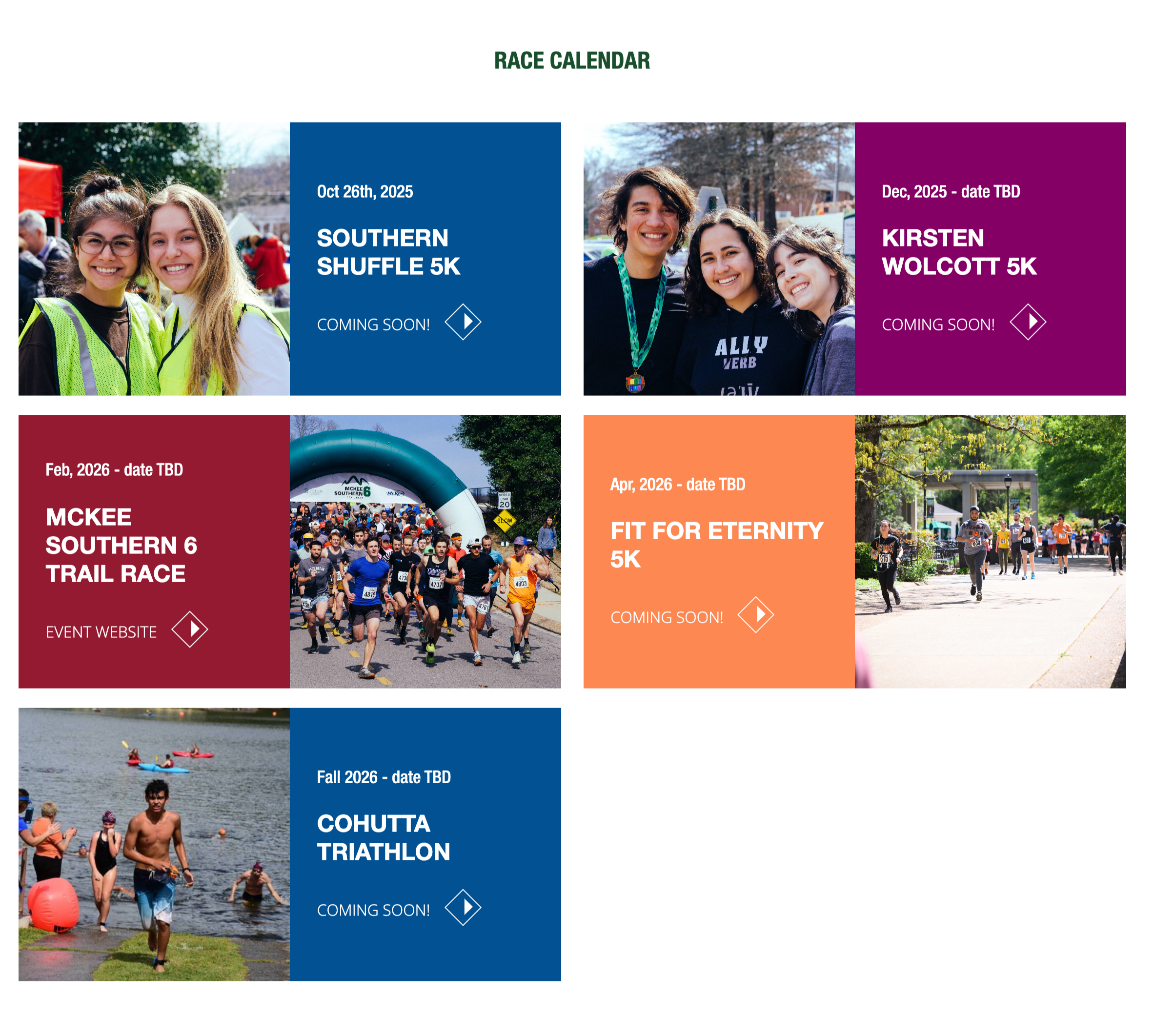
Task: Click the diamond arrow icon for Fit For Eternity 5K
Action: (756, 615)
